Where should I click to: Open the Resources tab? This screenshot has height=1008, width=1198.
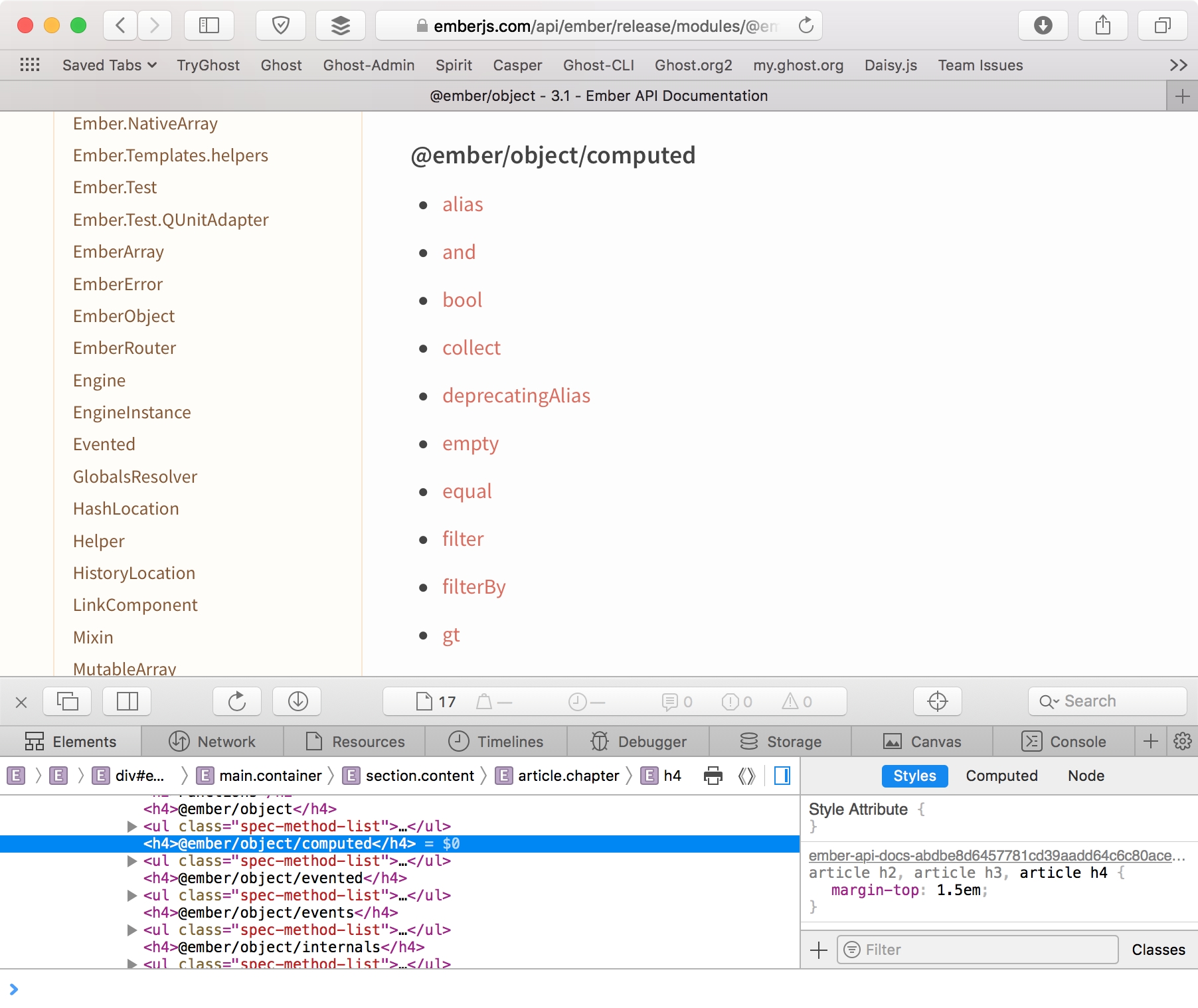(x=355, y=741)
